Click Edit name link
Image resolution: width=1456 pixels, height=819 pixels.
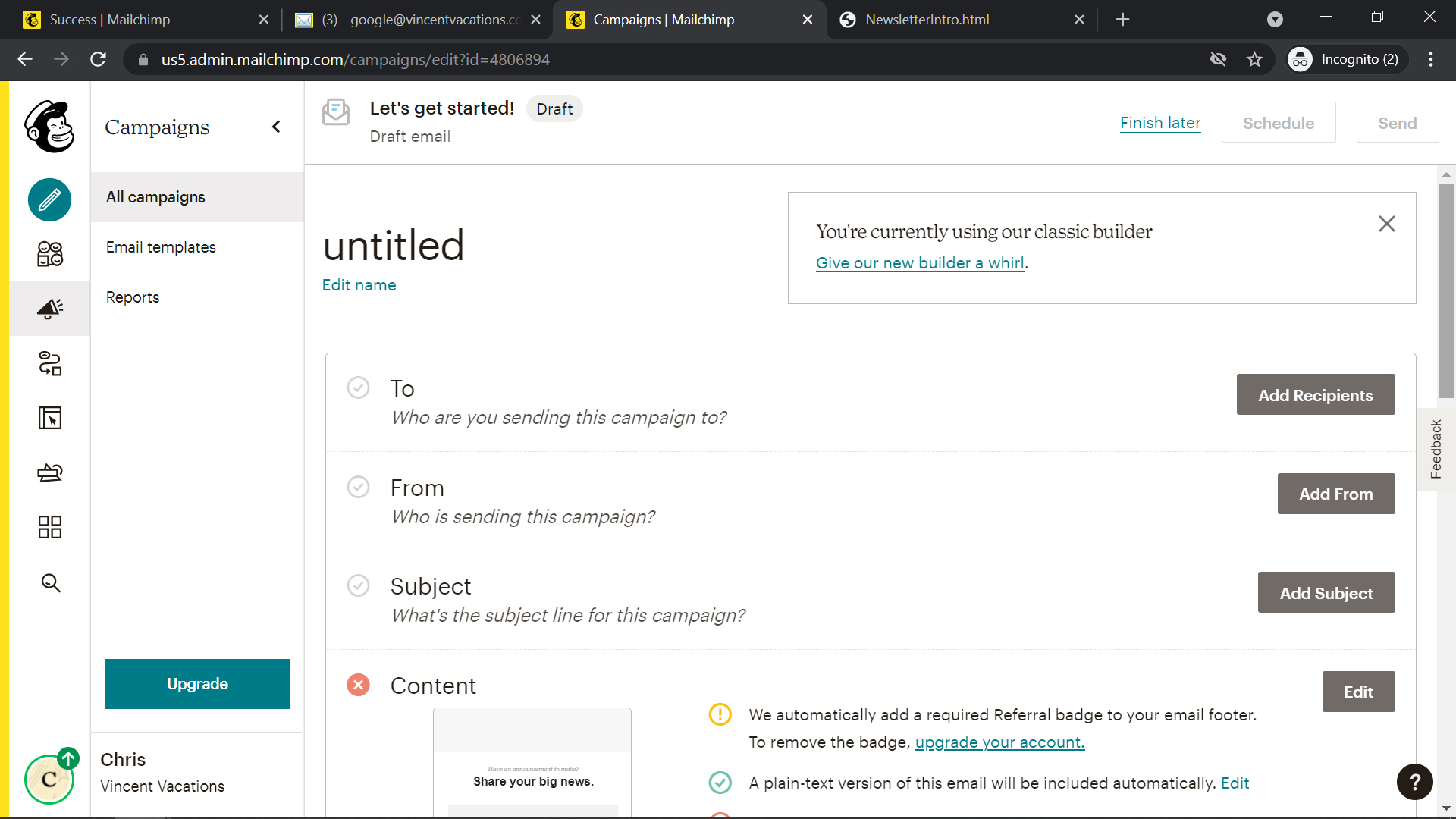[x=359, y=285]
